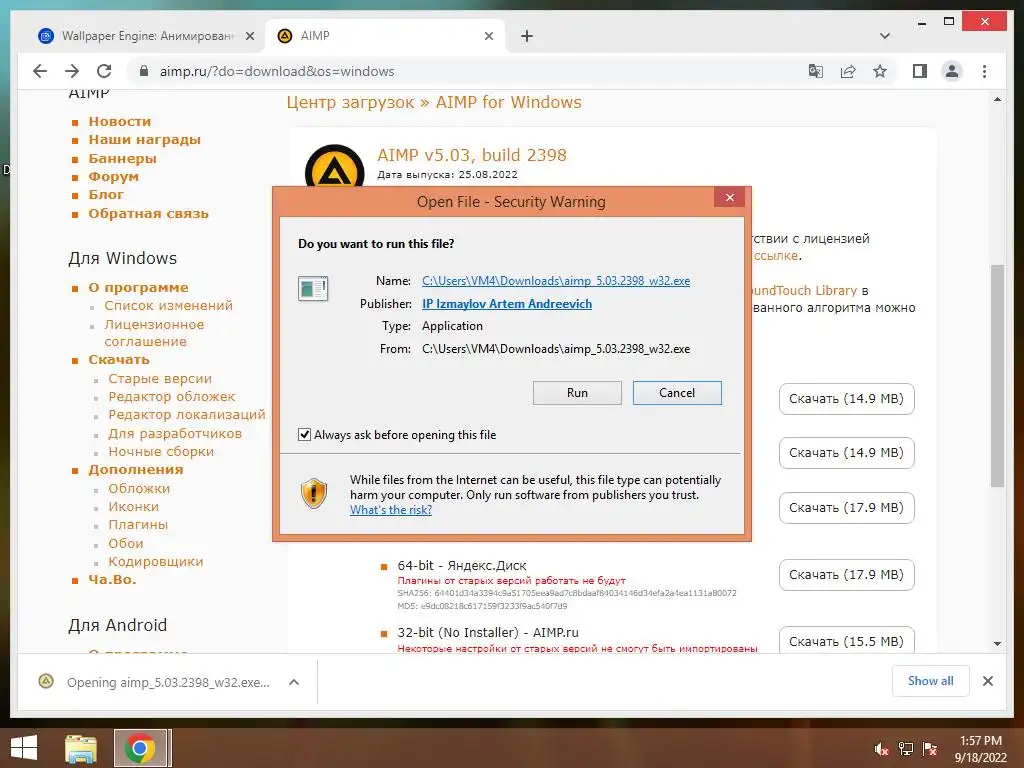Click Chrome's forward arrow
Viewport: 1024px width, 768px height.
click(x=72, y=71)
